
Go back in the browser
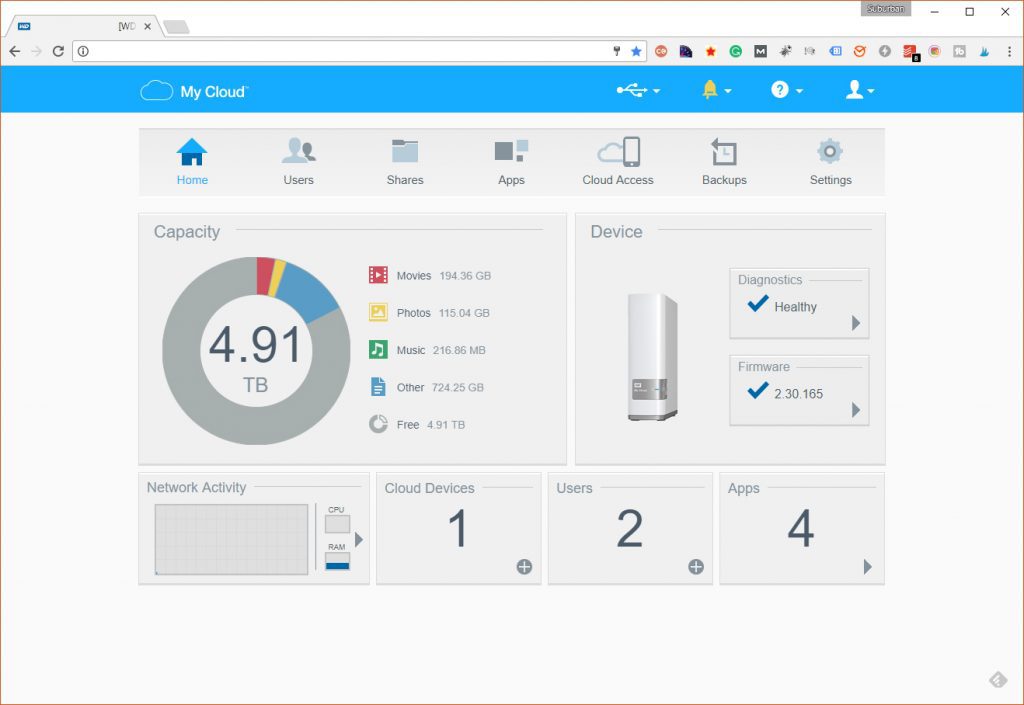(14, 51)
